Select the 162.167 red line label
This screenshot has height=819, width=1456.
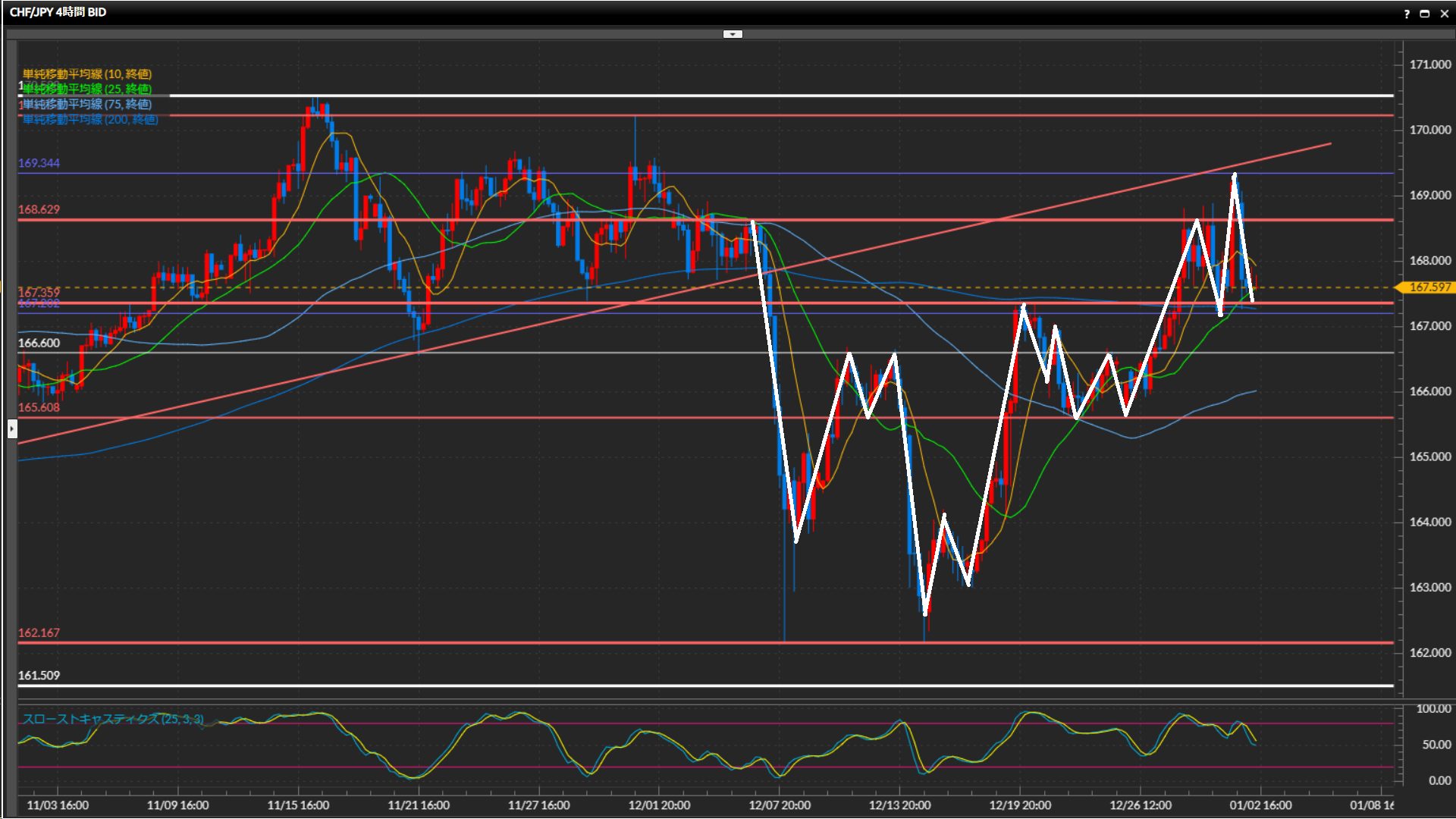click(x=39, y=632)
